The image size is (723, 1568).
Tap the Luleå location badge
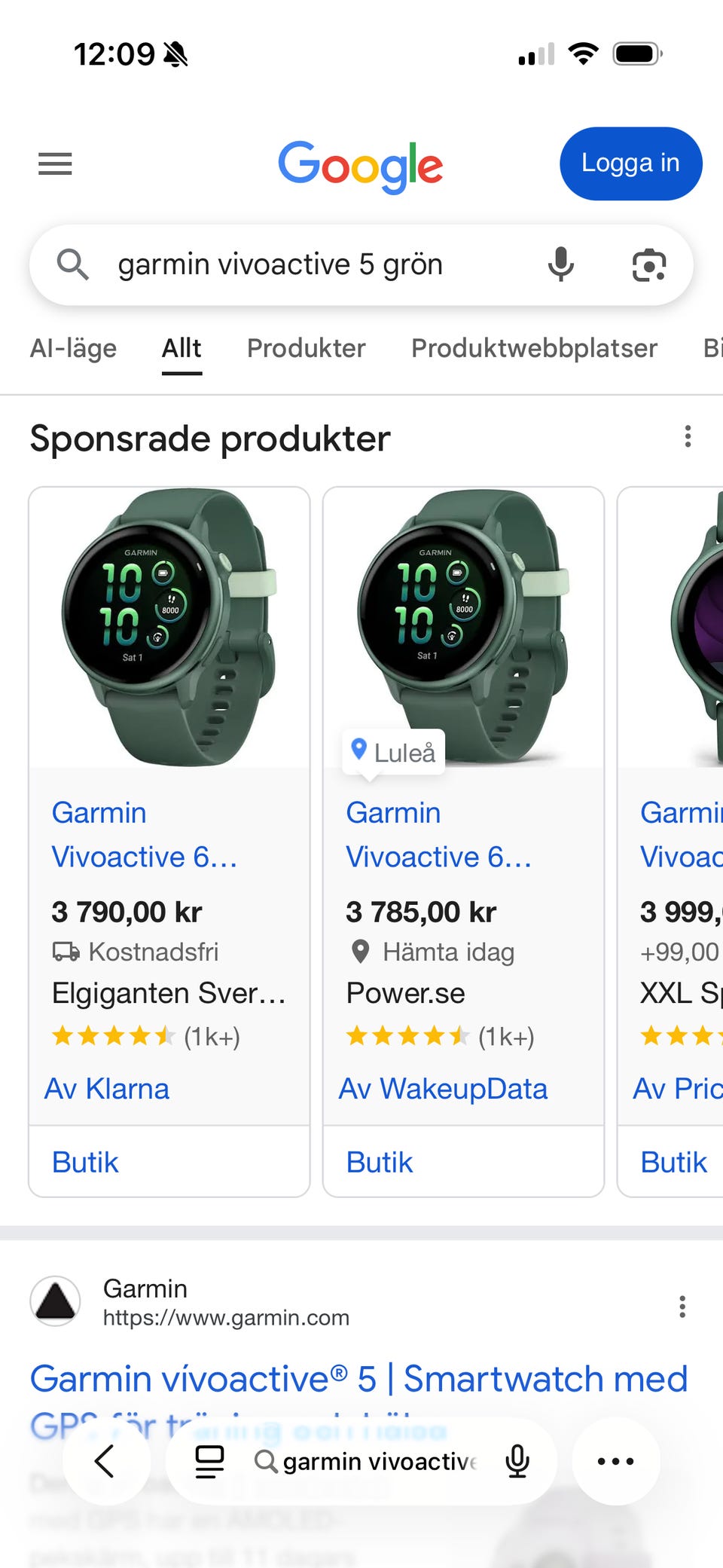(x=393, y=752)
